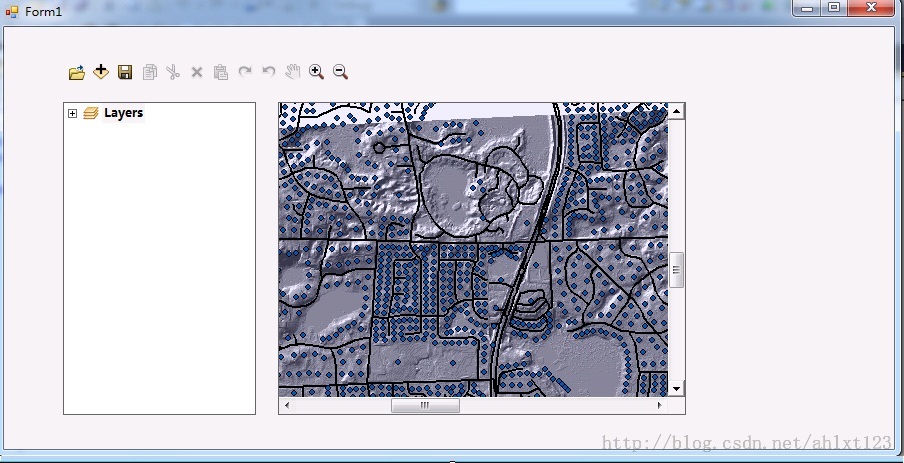
Task: Maximize the Form1 window
Action: pyautogui.click(x=834, y=8)
